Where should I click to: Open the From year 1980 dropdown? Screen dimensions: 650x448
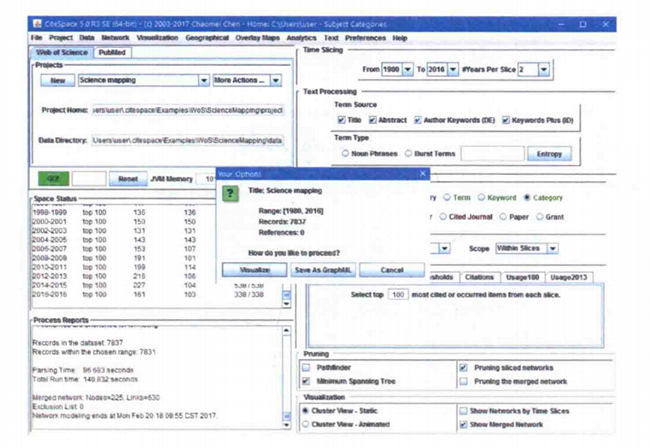tap(409, 69)
